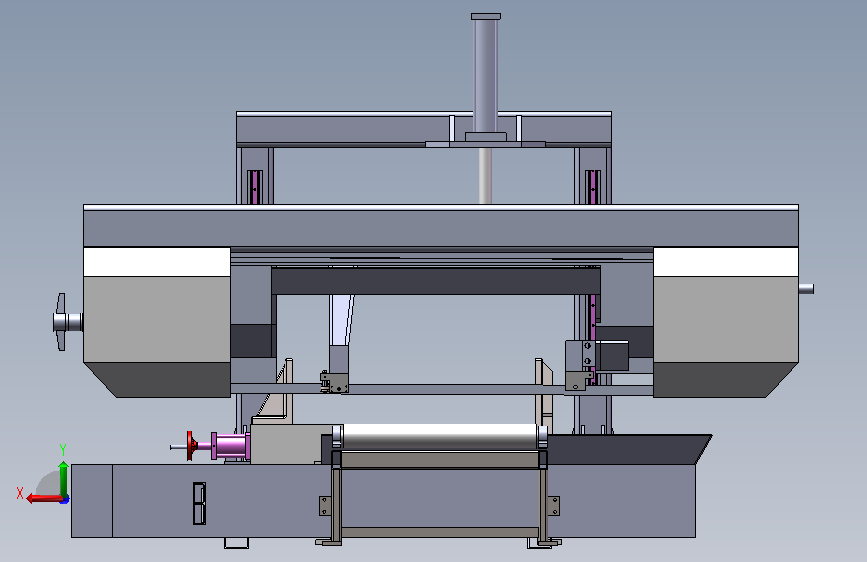
Task: Select the purple guide rail on upper right column
Action: point(593,187)
